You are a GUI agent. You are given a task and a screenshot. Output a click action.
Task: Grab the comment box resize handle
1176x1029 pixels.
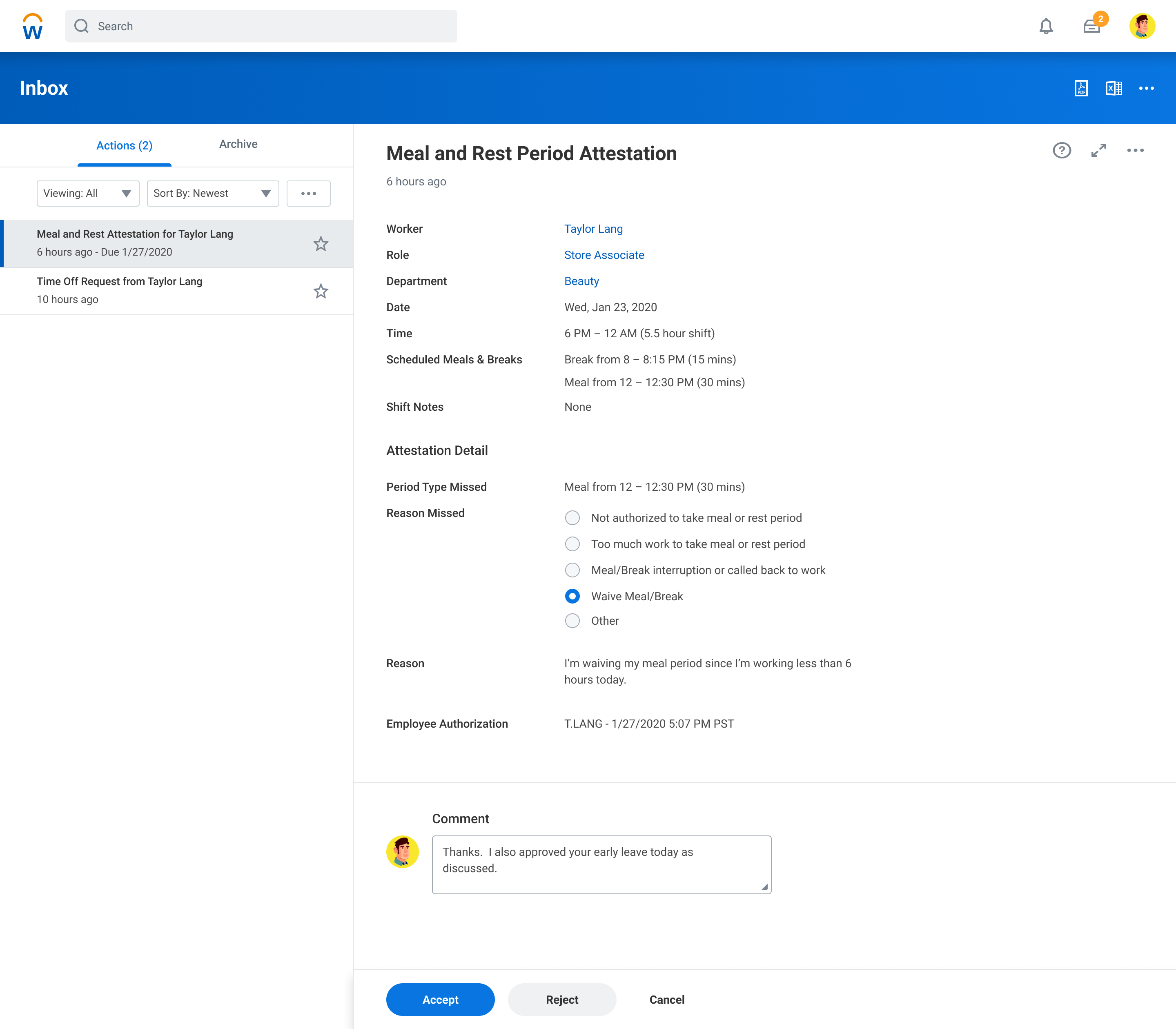764,886
